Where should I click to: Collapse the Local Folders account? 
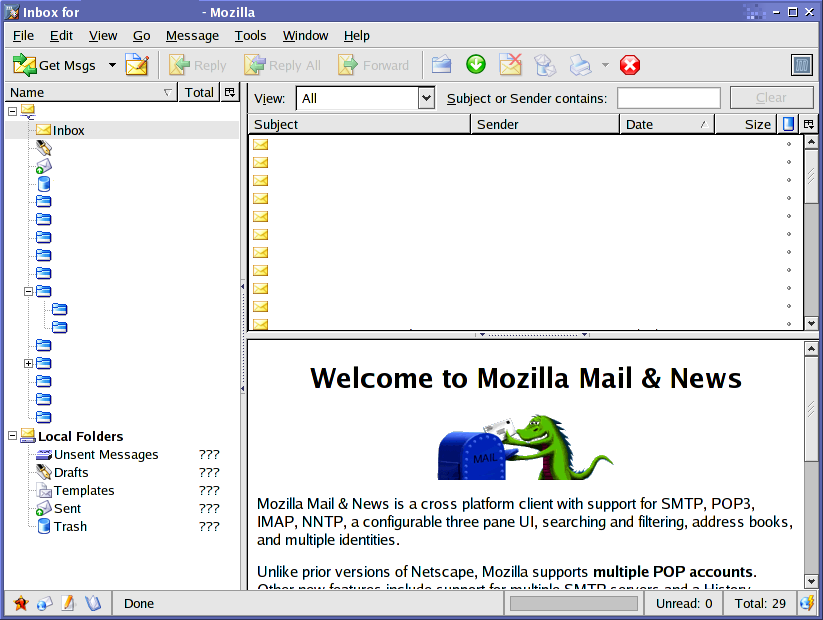click(13, 436)
